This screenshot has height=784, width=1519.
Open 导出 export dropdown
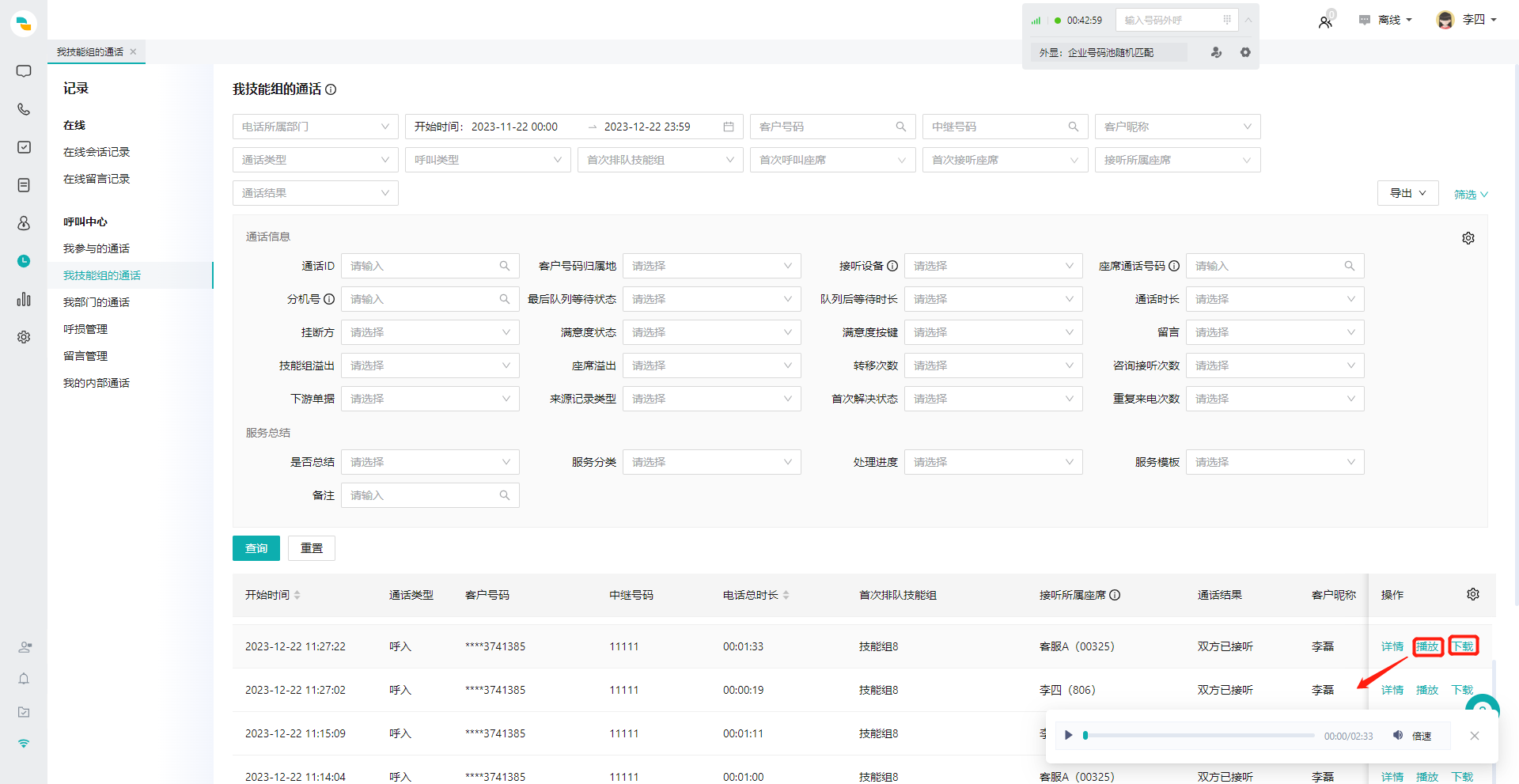tap(1408, 193)
